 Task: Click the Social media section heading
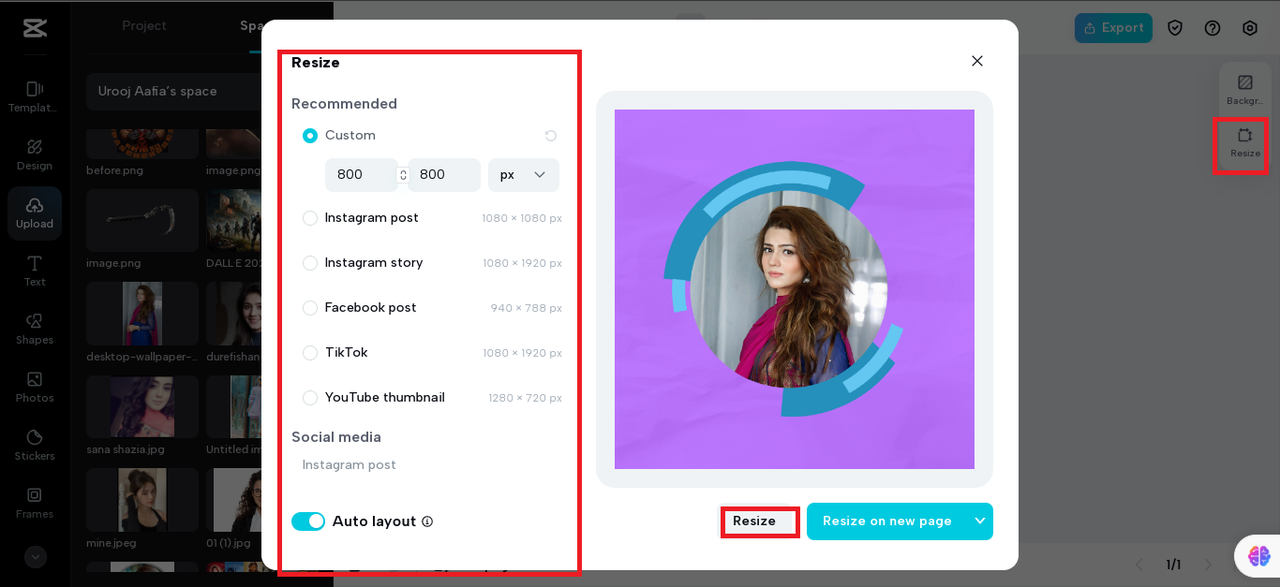click(x=336, y=437)
